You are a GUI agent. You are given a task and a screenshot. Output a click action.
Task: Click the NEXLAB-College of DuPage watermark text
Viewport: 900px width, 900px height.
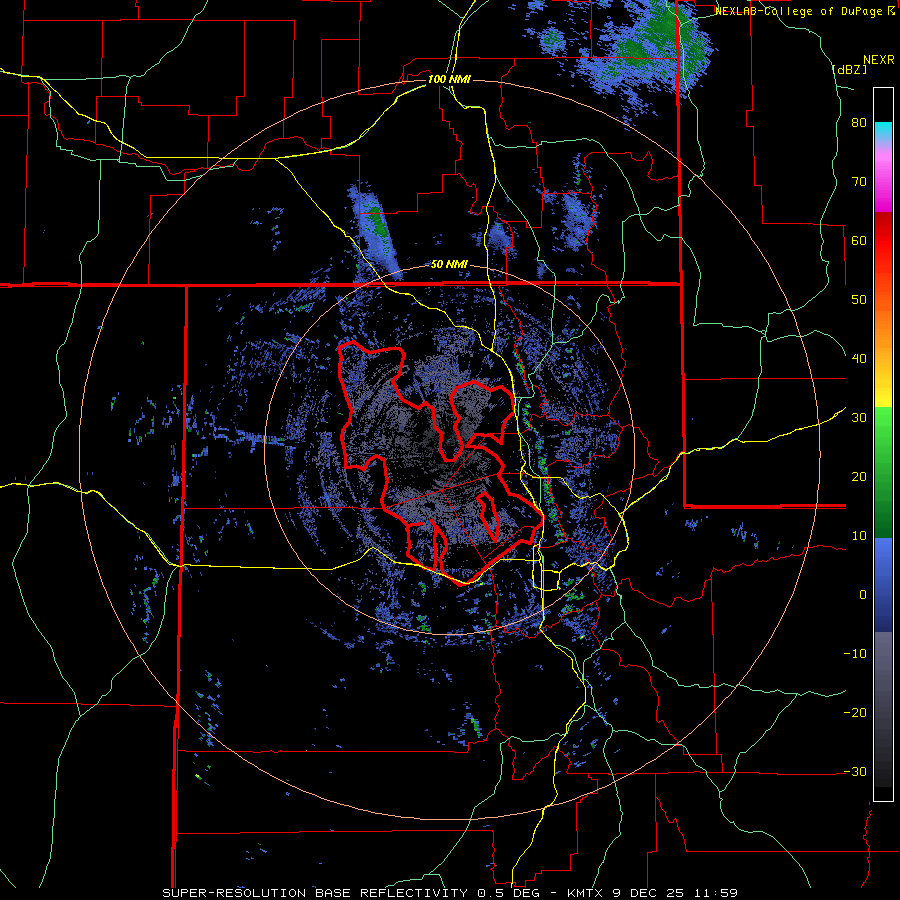(804, 11)
